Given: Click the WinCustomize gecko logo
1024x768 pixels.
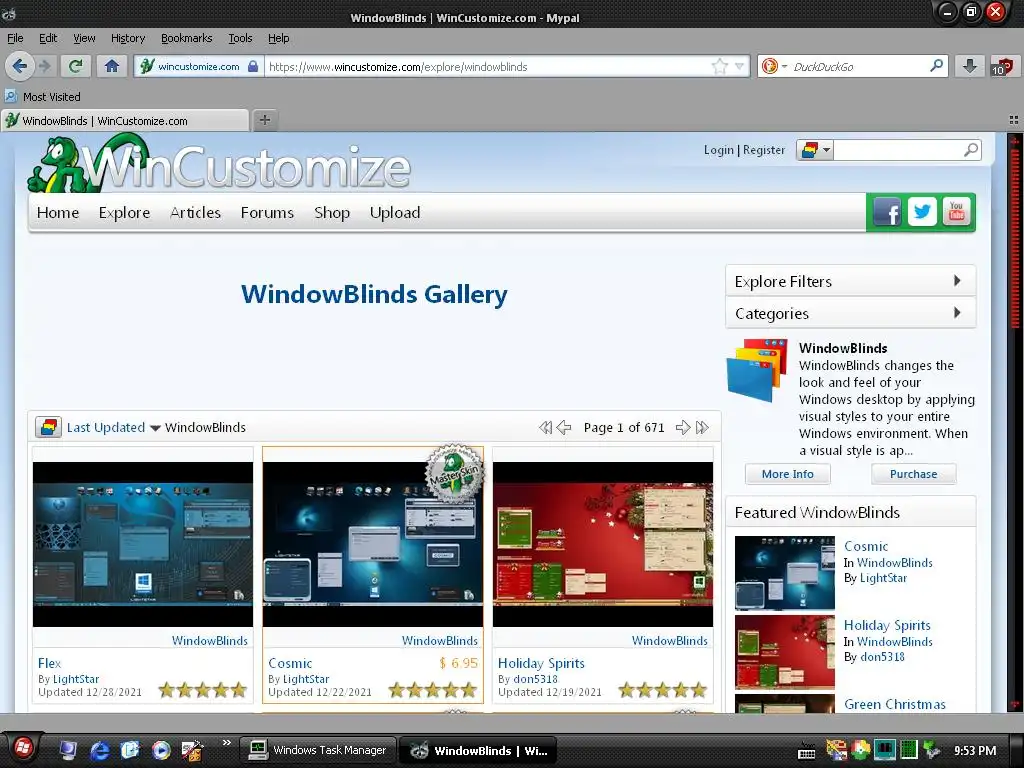Looking at the screenshot, I should point(219,164).
